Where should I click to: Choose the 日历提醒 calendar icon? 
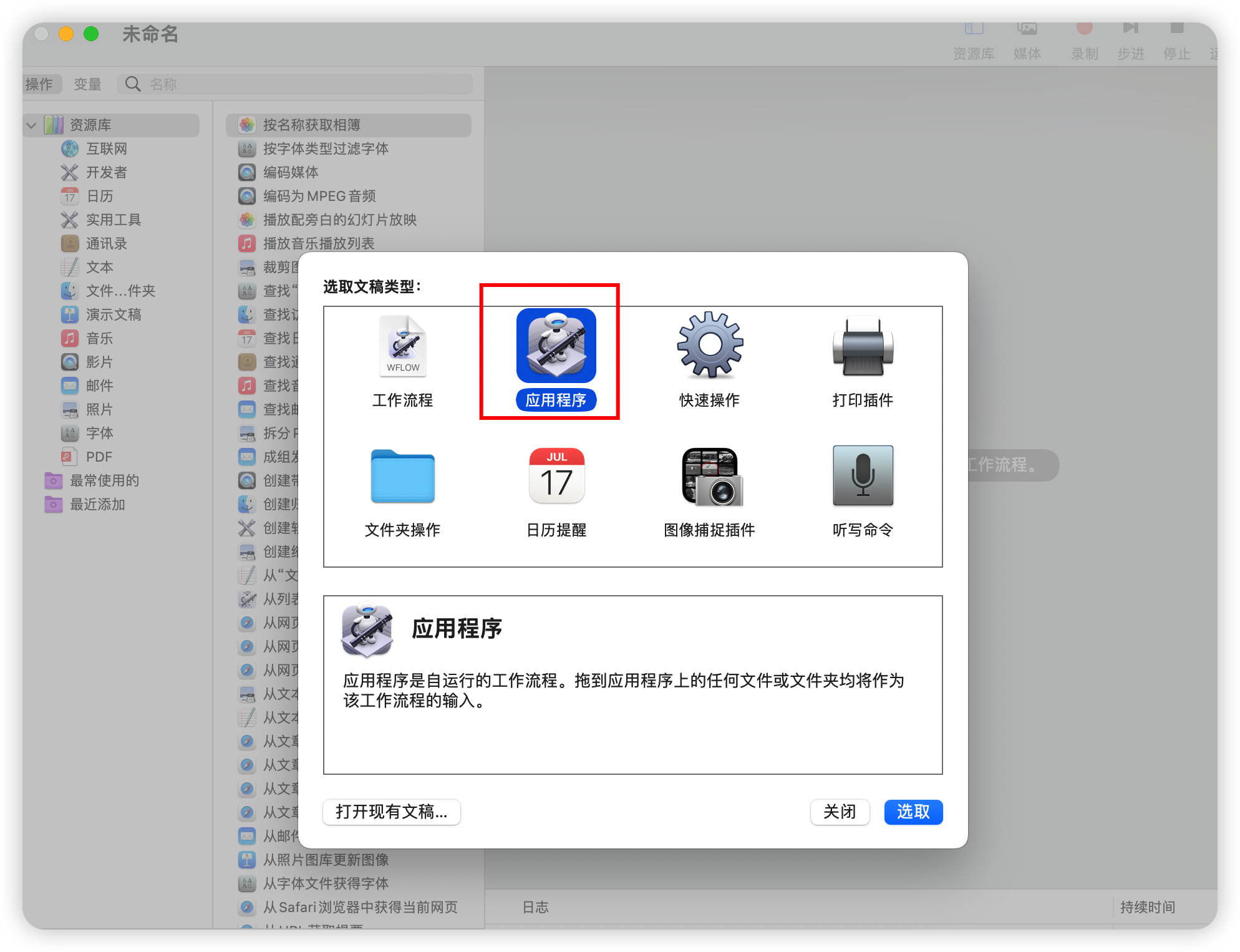pos(556,477)
